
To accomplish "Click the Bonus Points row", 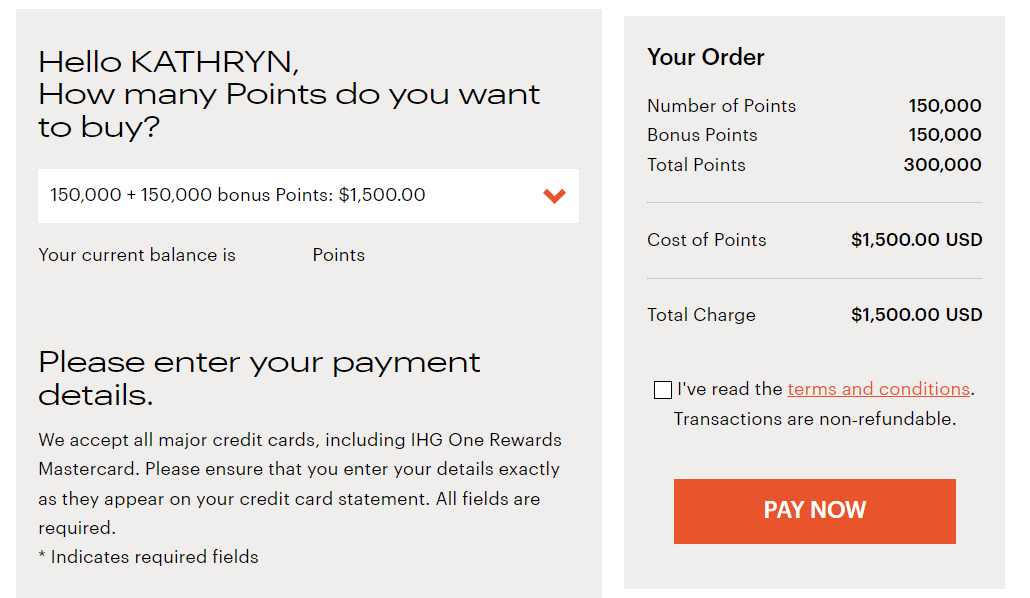I will [702, 134].
